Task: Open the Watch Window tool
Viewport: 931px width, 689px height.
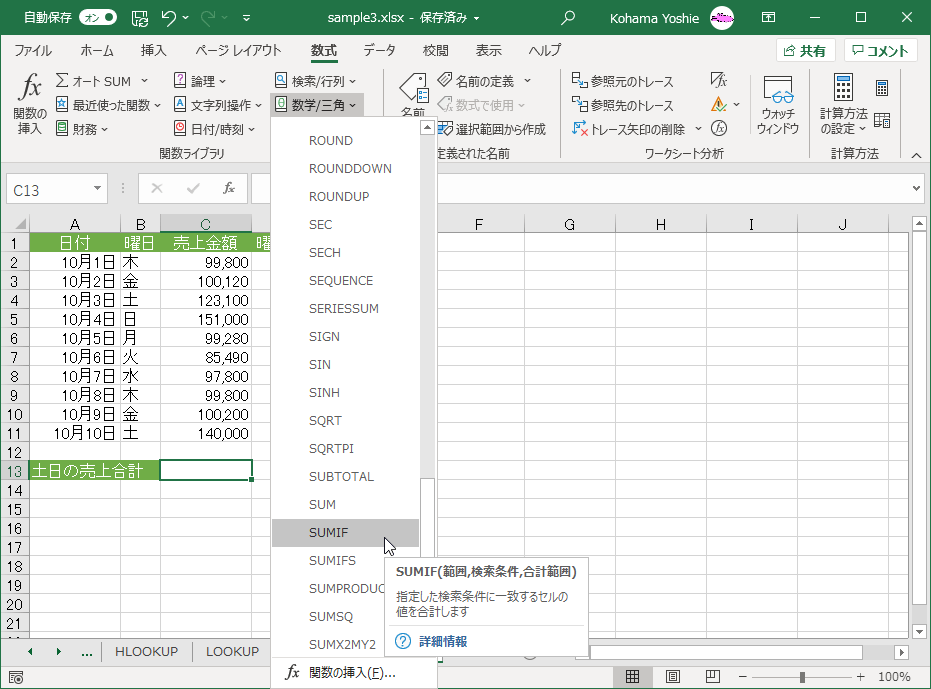Action: pyautogui.click(x=777, y=105)
